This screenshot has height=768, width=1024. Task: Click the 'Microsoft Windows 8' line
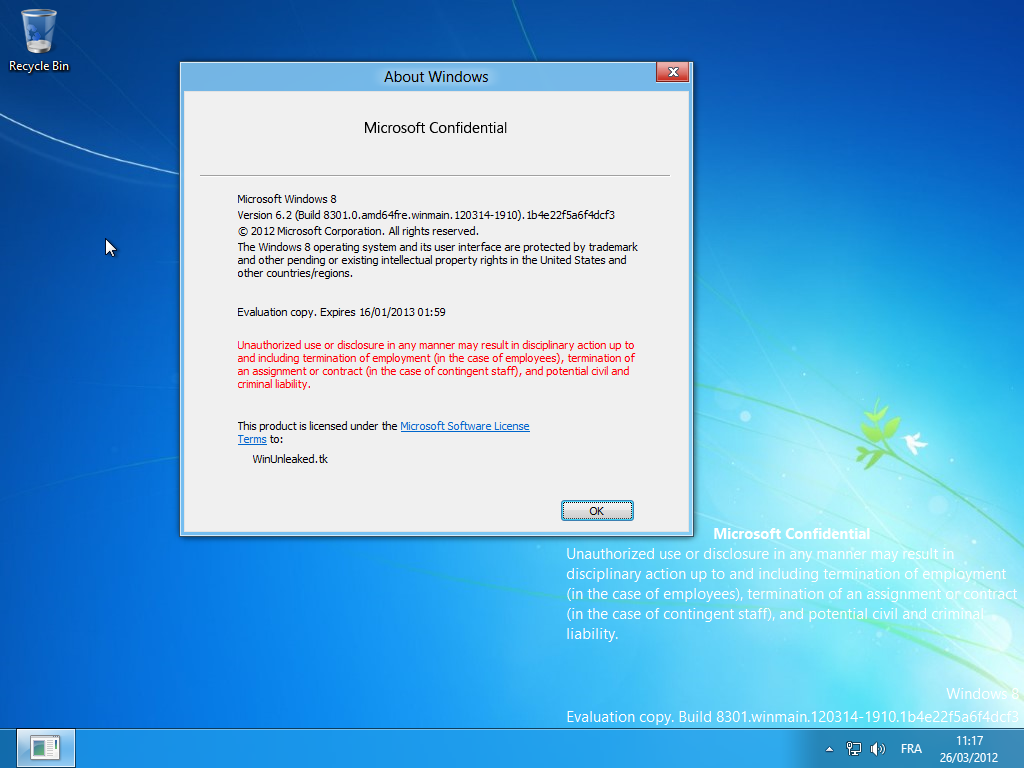pos(287,199)
